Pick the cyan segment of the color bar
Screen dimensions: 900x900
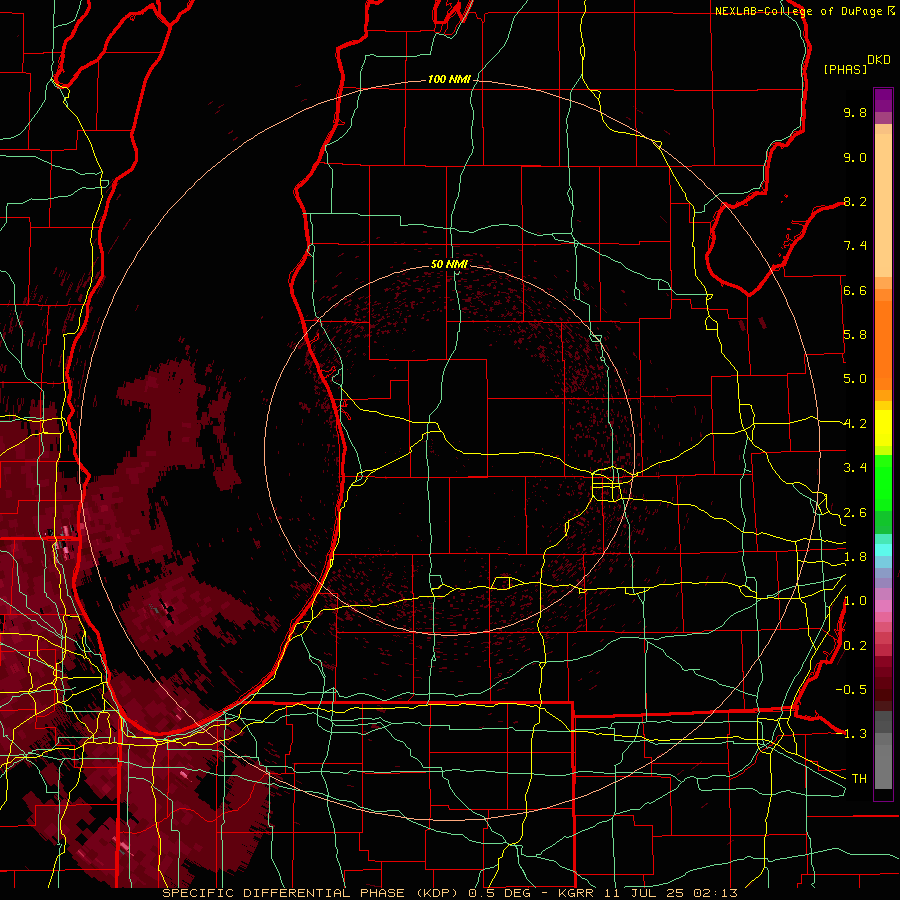[883, 549]
